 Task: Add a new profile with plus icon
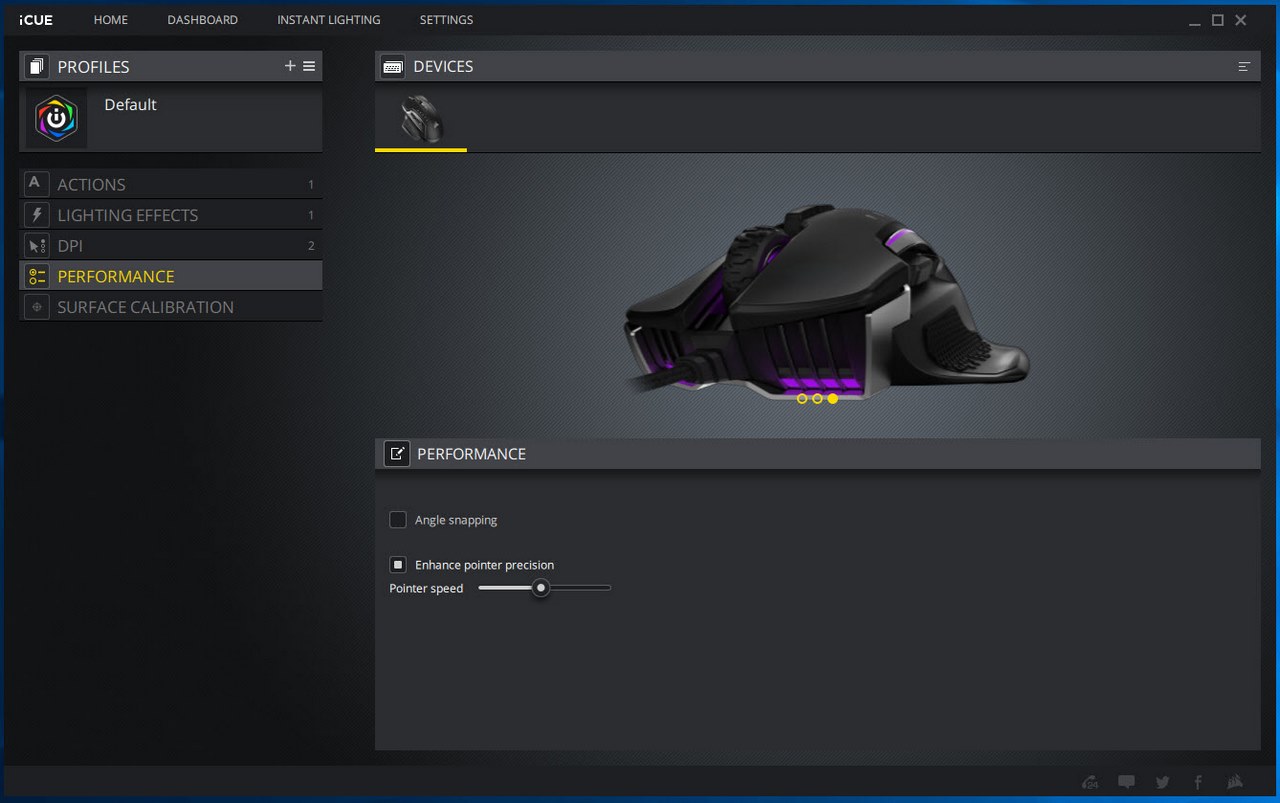290,66
